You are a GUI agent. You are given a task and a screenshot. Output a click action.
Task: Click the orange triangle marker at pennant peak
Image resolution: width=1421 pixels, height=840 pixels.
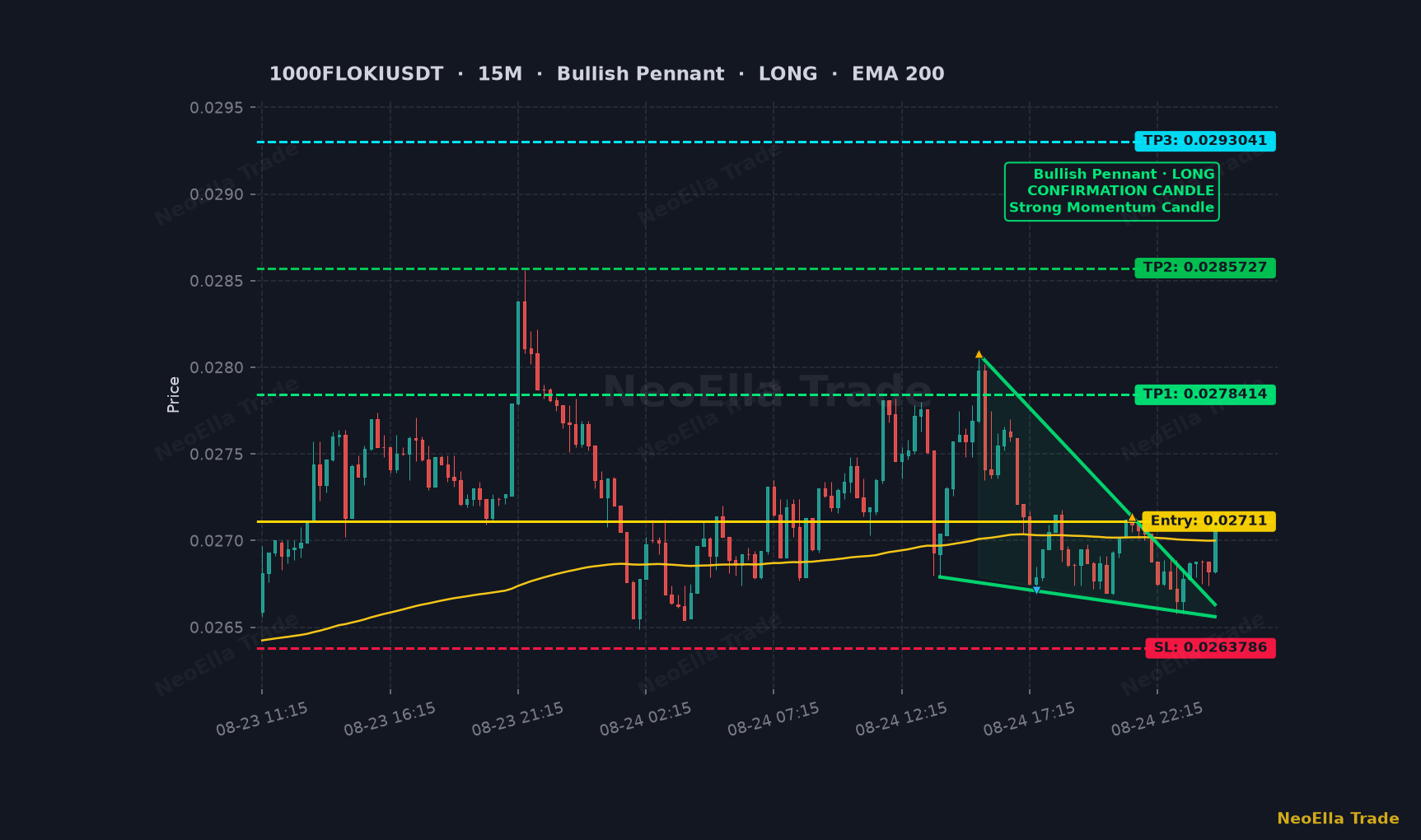pos(979,354)
